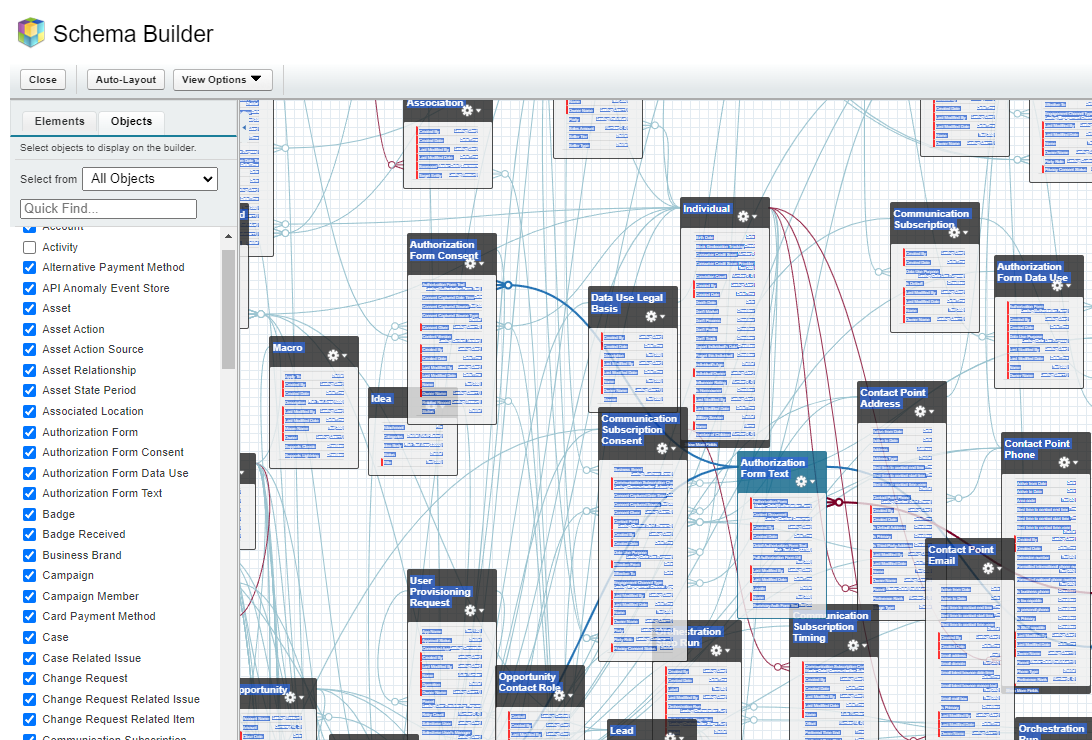
Task: Select Change Request list entry
Action: tap(85, 678)
